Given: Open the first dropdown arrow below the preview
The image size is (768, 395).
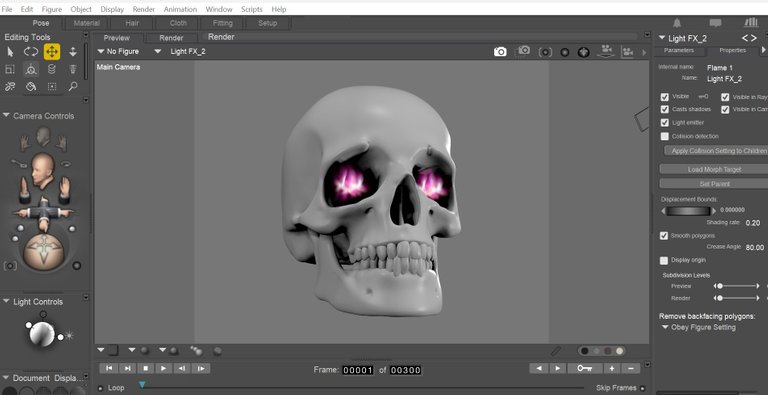Looking at the screenshot, I should click(x=101, y=350).
